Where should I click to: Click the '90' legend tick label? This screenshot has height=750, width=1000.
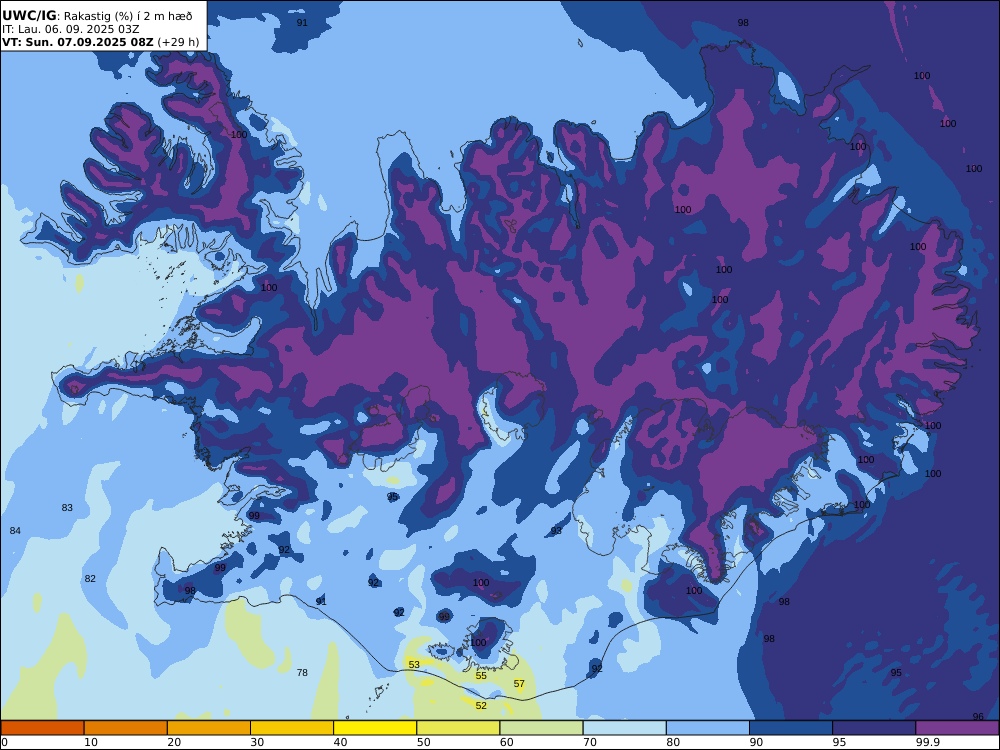pyautogui.click(x=756, y=742)
